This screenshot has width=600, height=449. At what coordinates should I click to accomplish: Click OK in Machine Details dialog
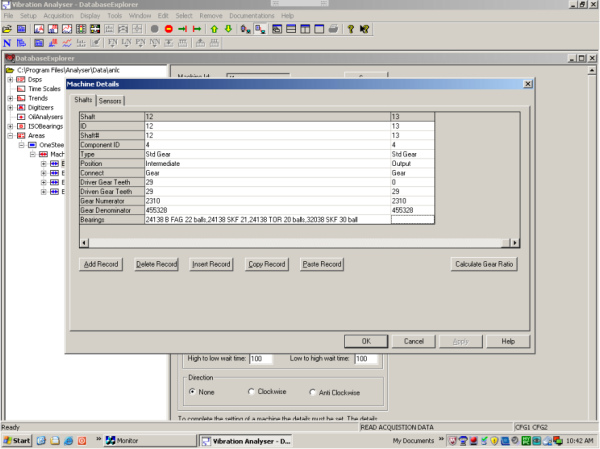(x=366, y=341)
